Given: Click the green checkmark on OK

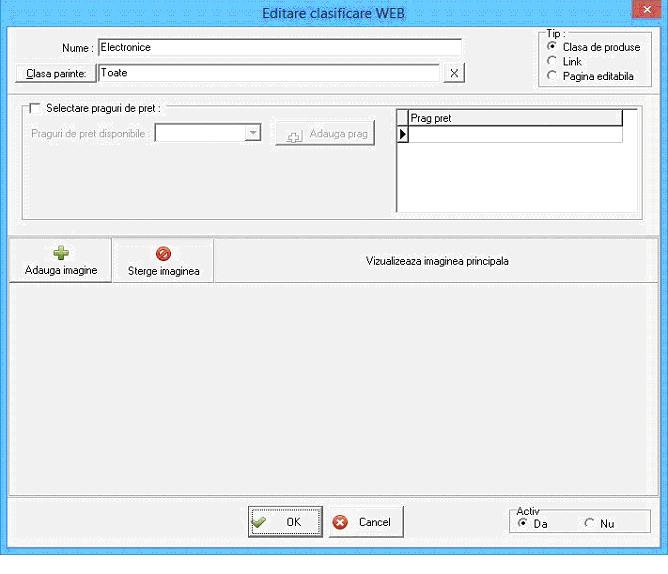Looking at the screenshot, I should pyautogui.click(x=261, y=522).
